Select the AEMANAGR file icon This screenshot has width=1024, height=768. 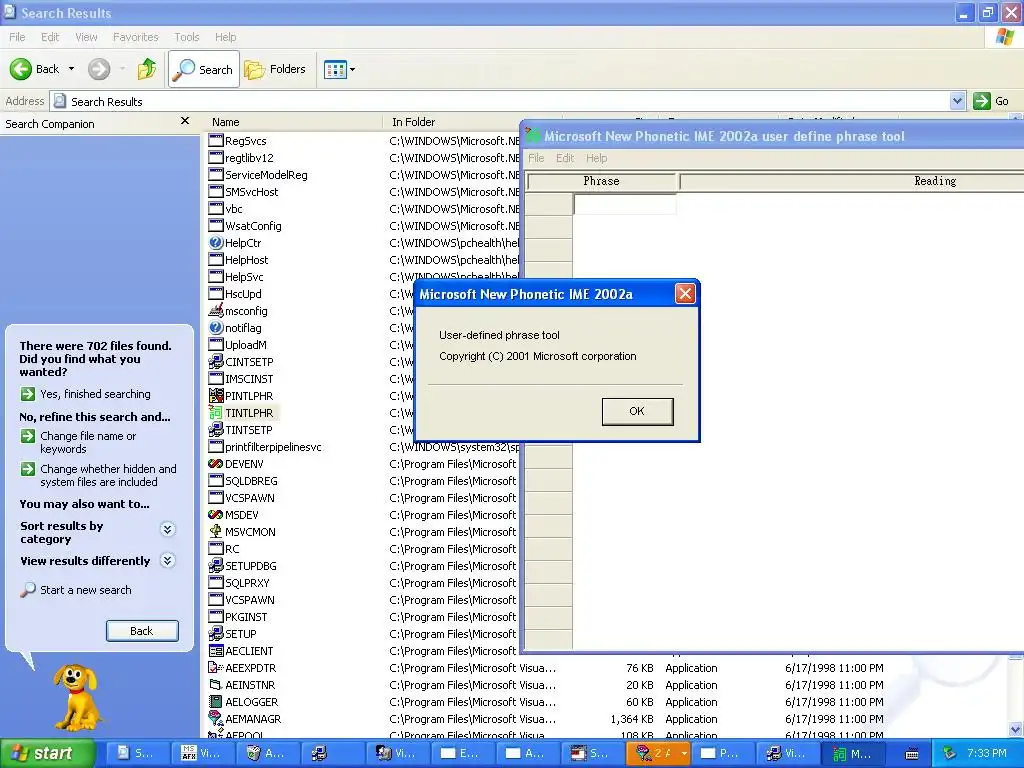[x=216, y=718]
